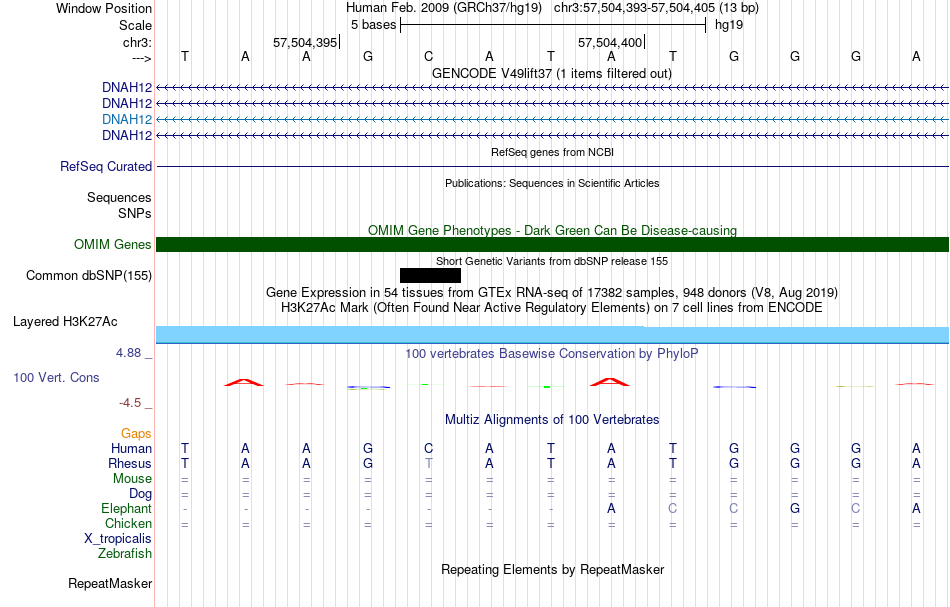The height and width of the screenshot is (607, 950).
Task: Open the OMIM Gene Phenotypes track title
Action: [552, 230]
